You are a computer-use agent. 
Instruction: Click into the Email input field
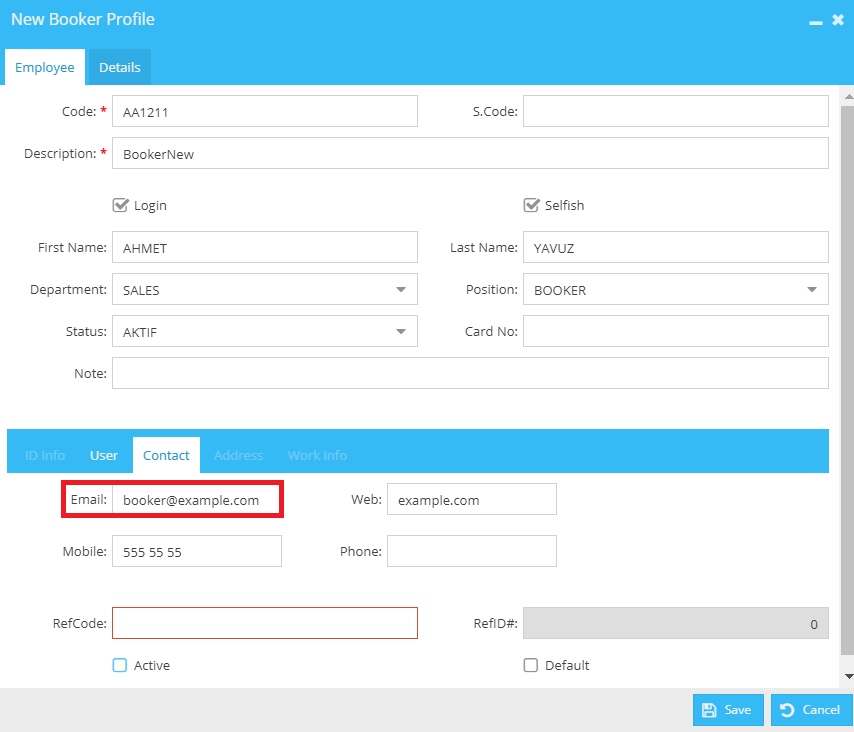(x=197, y=499)
